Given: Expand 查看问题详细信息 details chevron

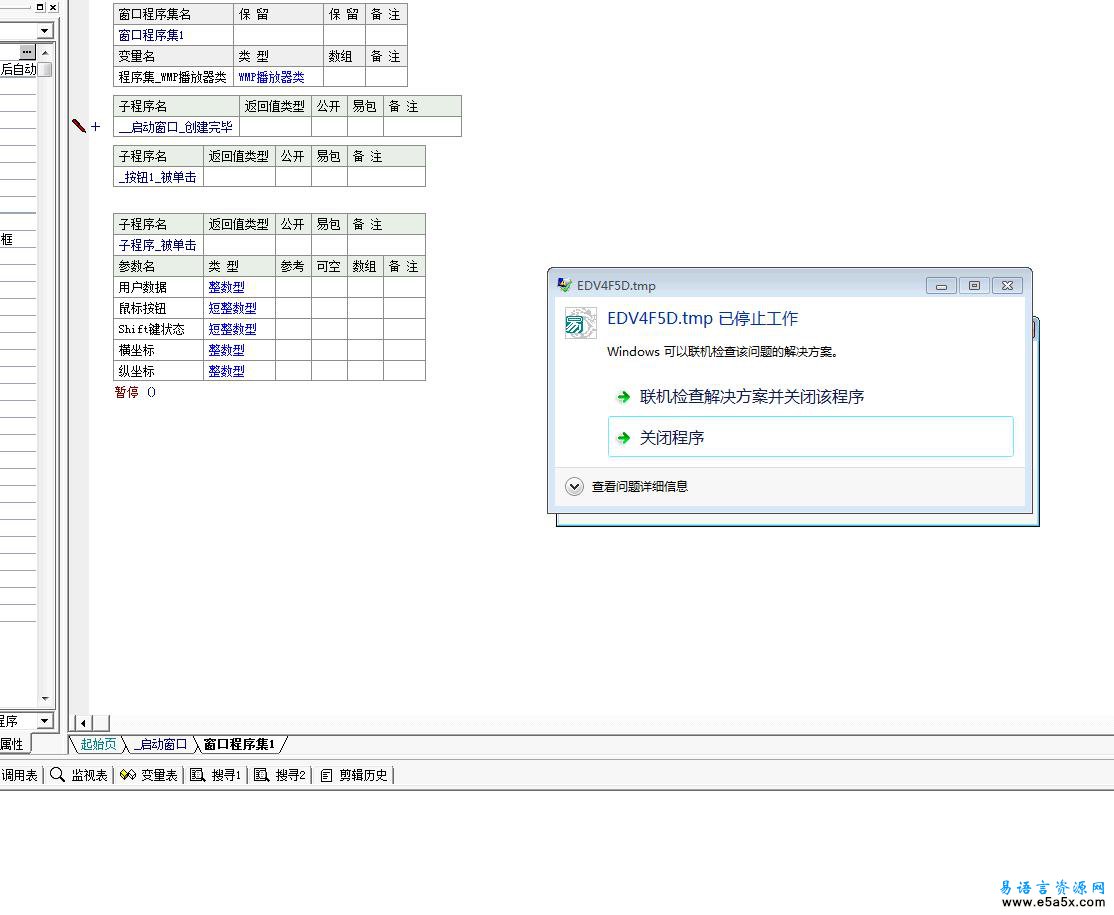Looking at the screenshot, I should point(574,487).
